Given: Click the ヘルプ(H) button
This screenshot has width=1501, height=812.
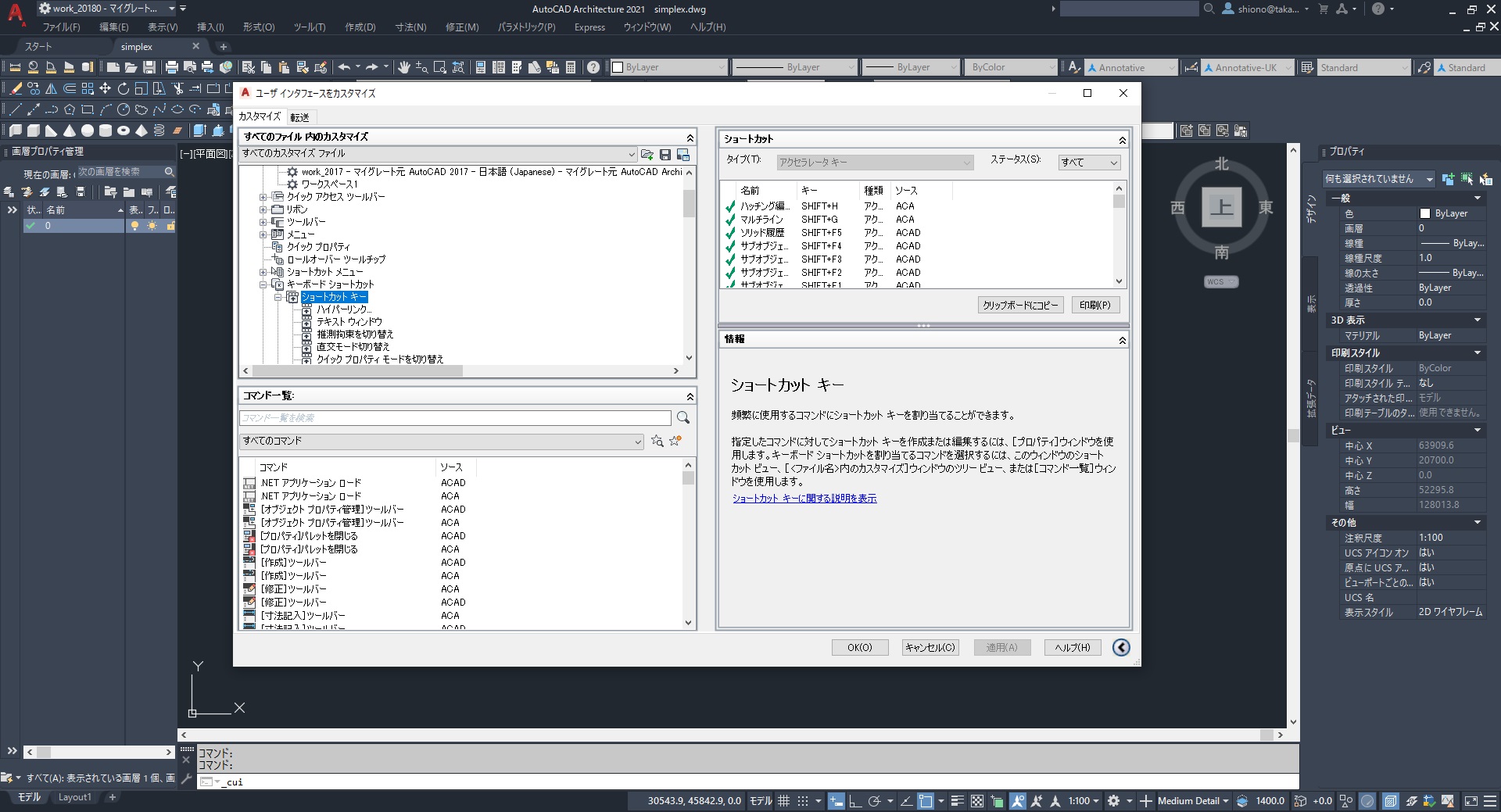Looking at the screenshot, I should (x=1073, y=648).
